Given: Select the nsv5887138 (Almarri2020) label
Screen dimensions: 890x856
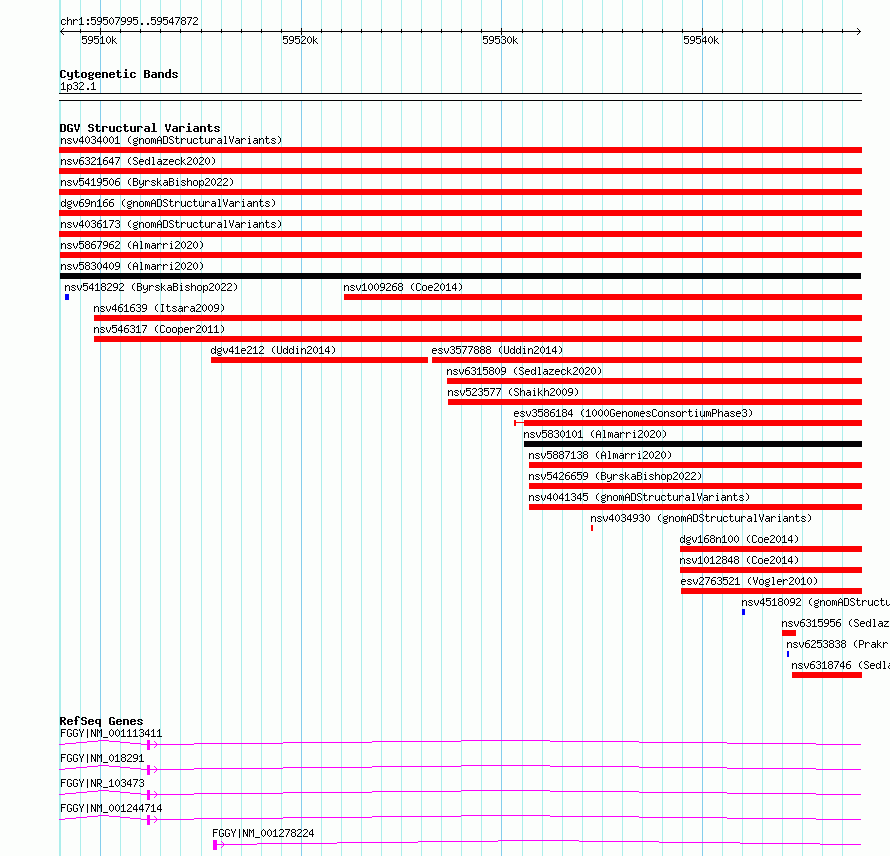Looking at the screenshot, I should [x=600, y=455].
